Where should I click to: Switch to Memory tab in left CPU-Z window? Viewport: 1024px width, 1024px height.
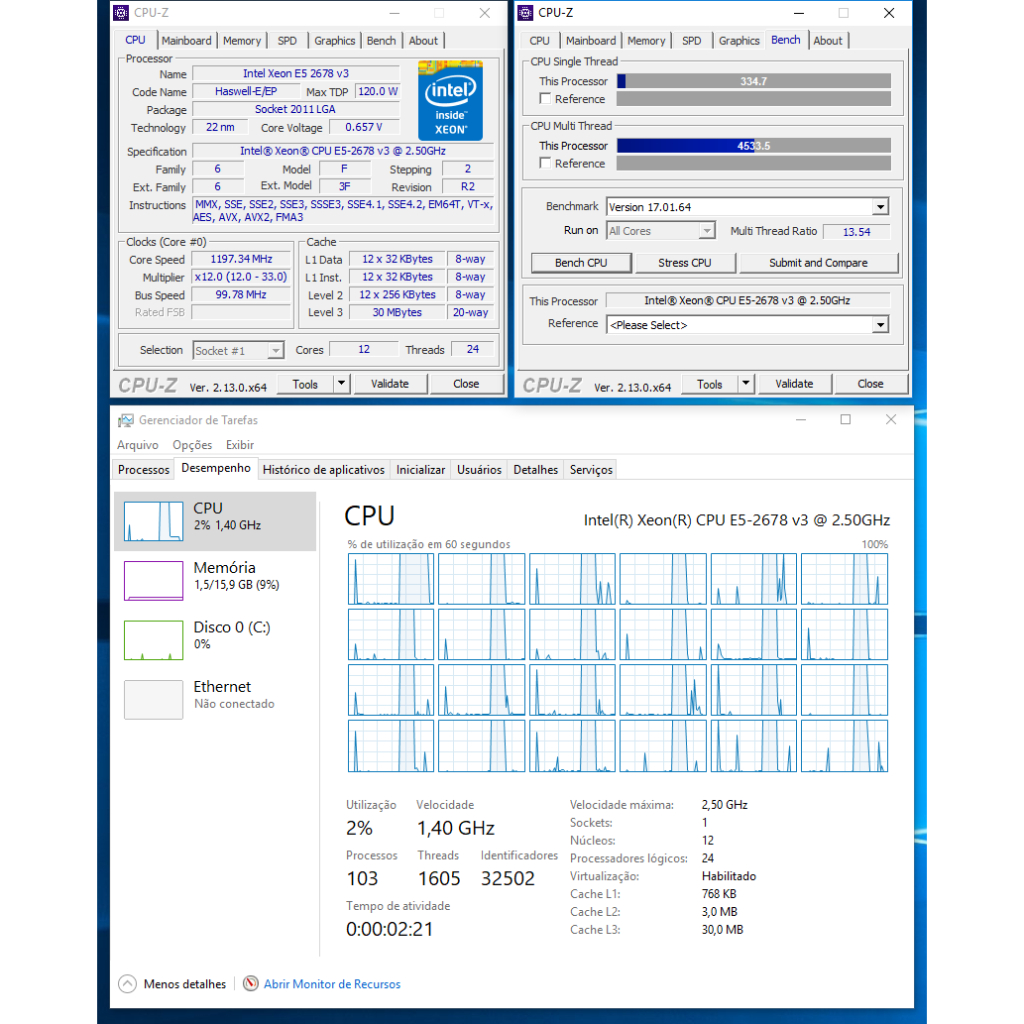[x=242, y=40]
